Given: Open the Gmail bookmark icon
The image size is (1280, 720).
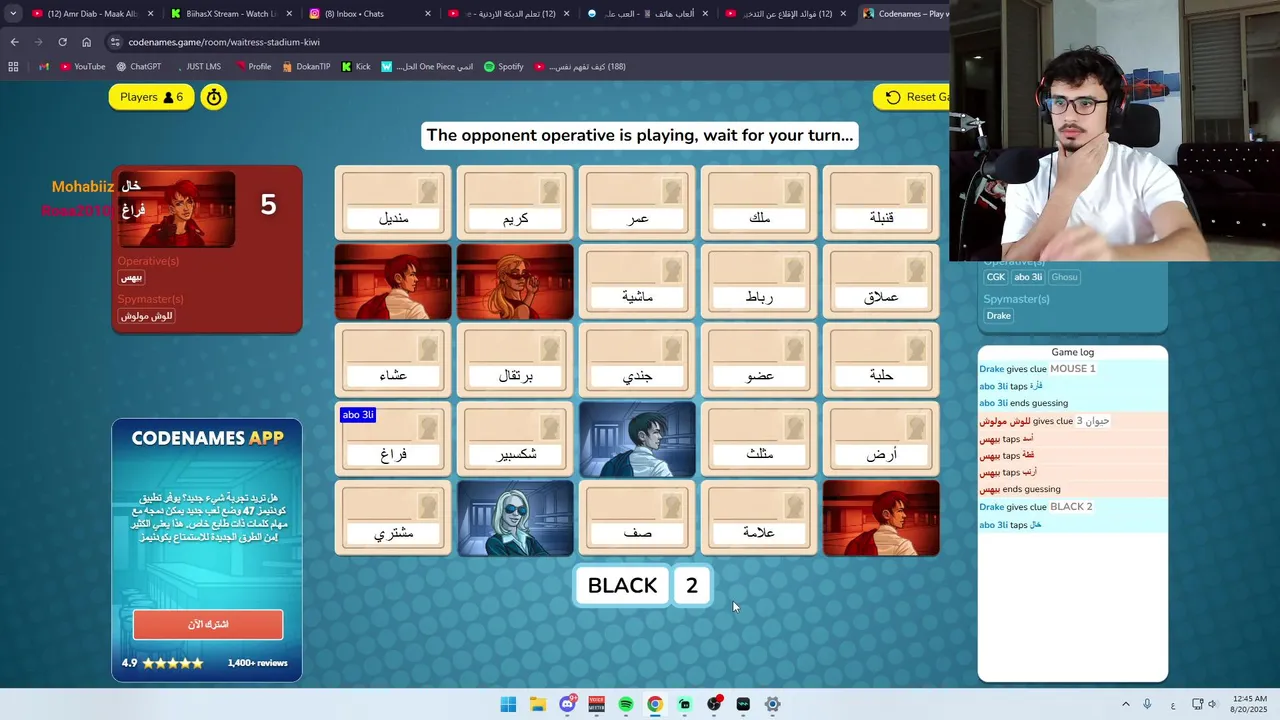Looking at the screenshot, I should coord(43,67).
